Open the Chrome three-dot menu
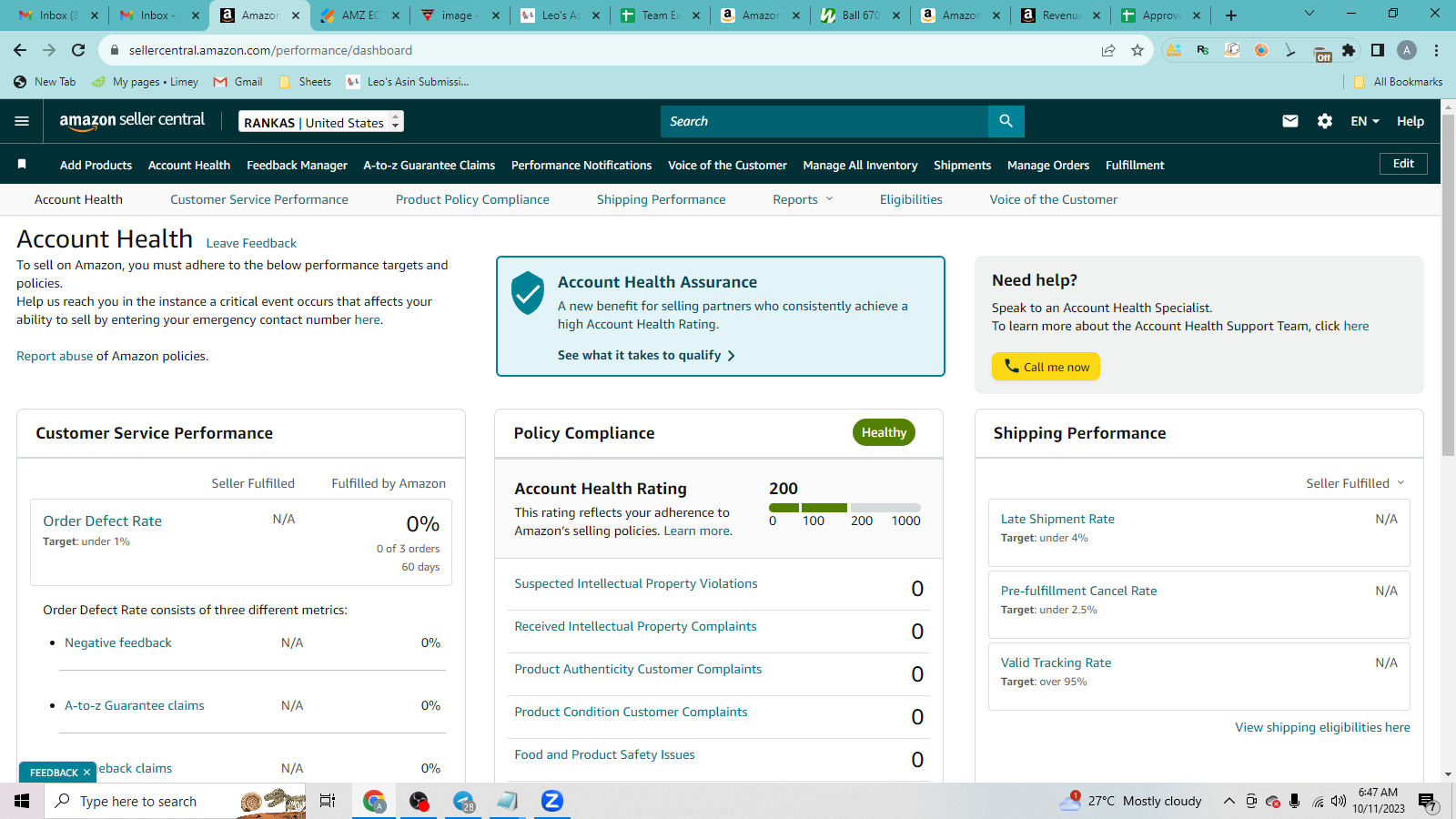The image size is (1456, 819). (x=1437, y=50)
